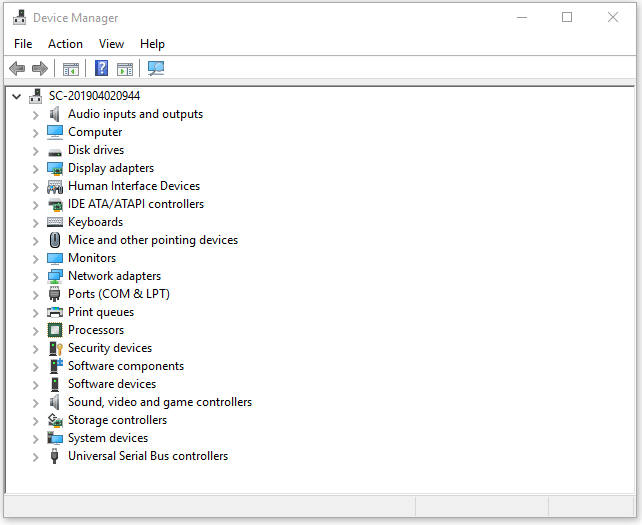Viewport: 642px width, 525px height.
Task: Click the drive icon next to Disk drives
Action: pos(55,152)
